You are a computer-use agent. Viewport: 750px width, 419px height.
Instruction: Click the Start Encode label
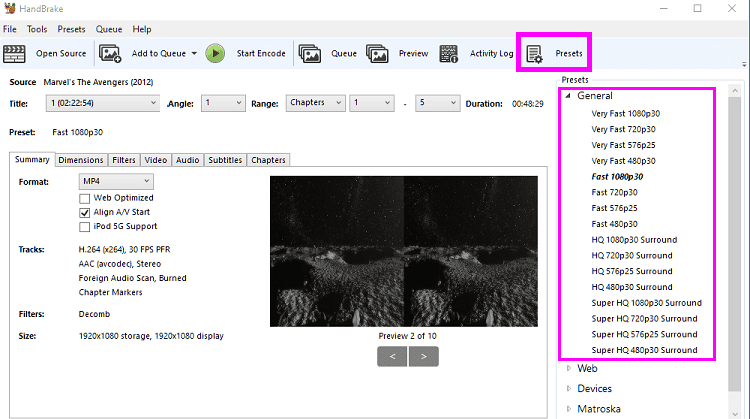point(261,54)
